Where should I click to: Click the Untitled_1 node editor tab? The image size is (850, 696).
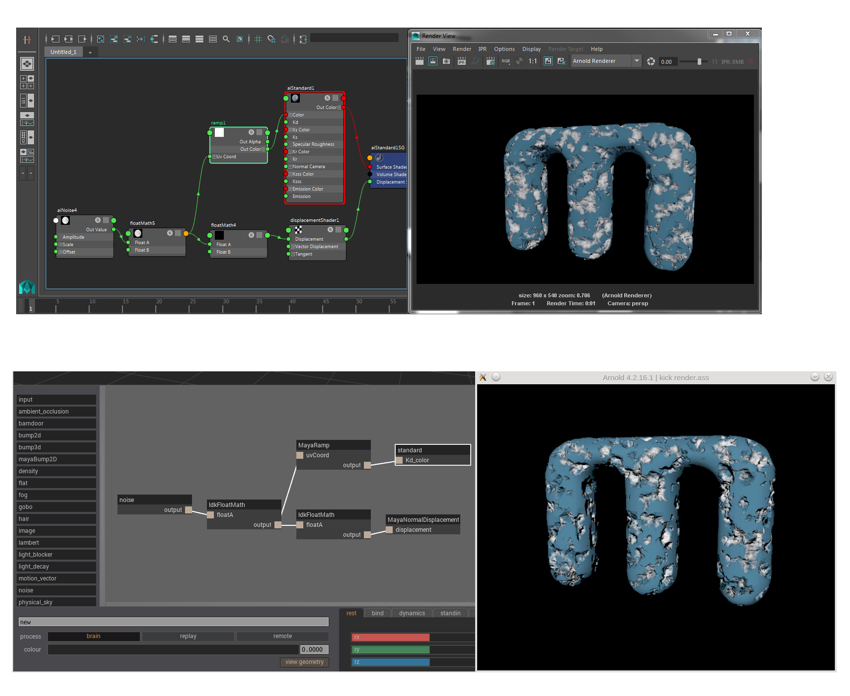pyautogui.click(x=64, y=52)
